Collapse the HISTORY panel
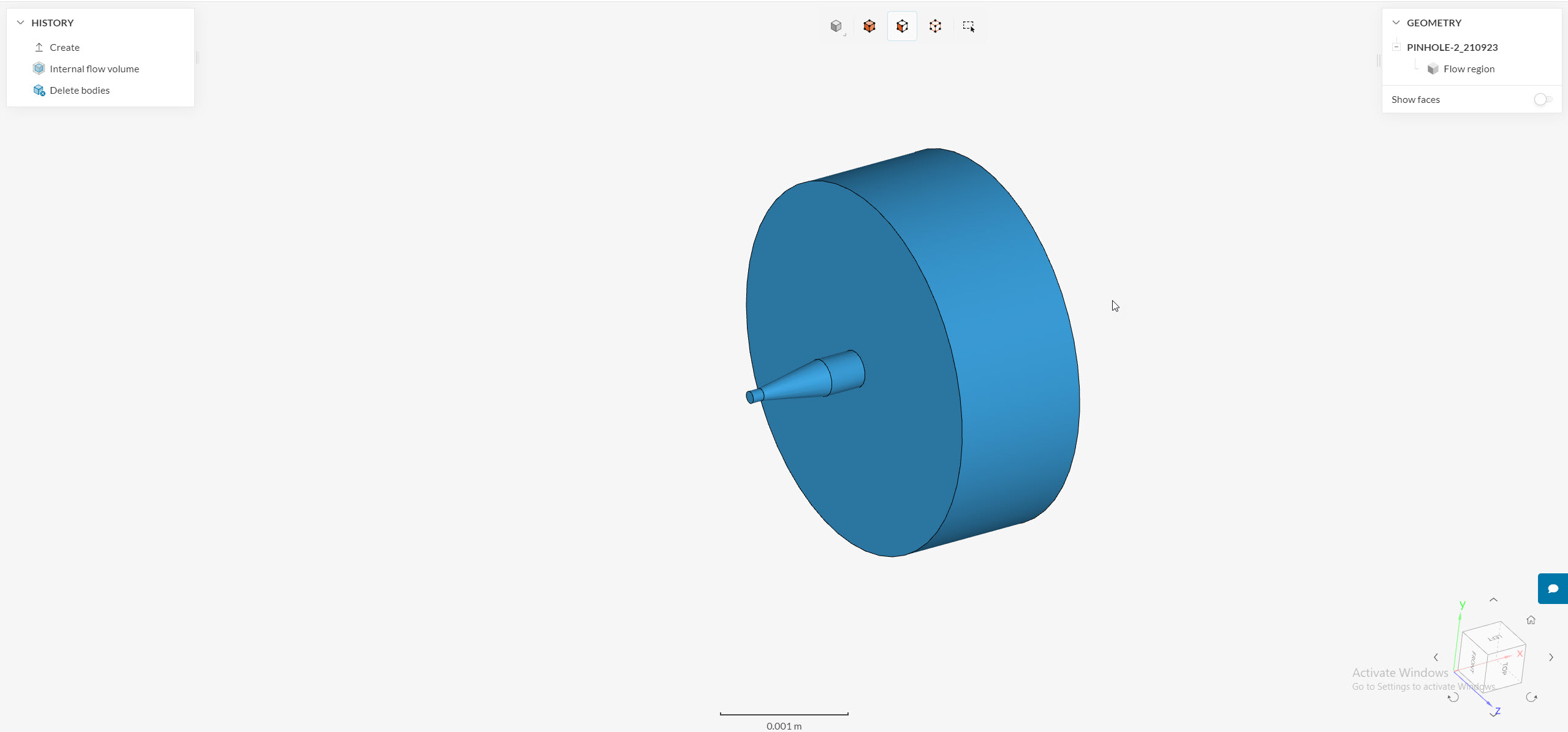 pos(20,23)
